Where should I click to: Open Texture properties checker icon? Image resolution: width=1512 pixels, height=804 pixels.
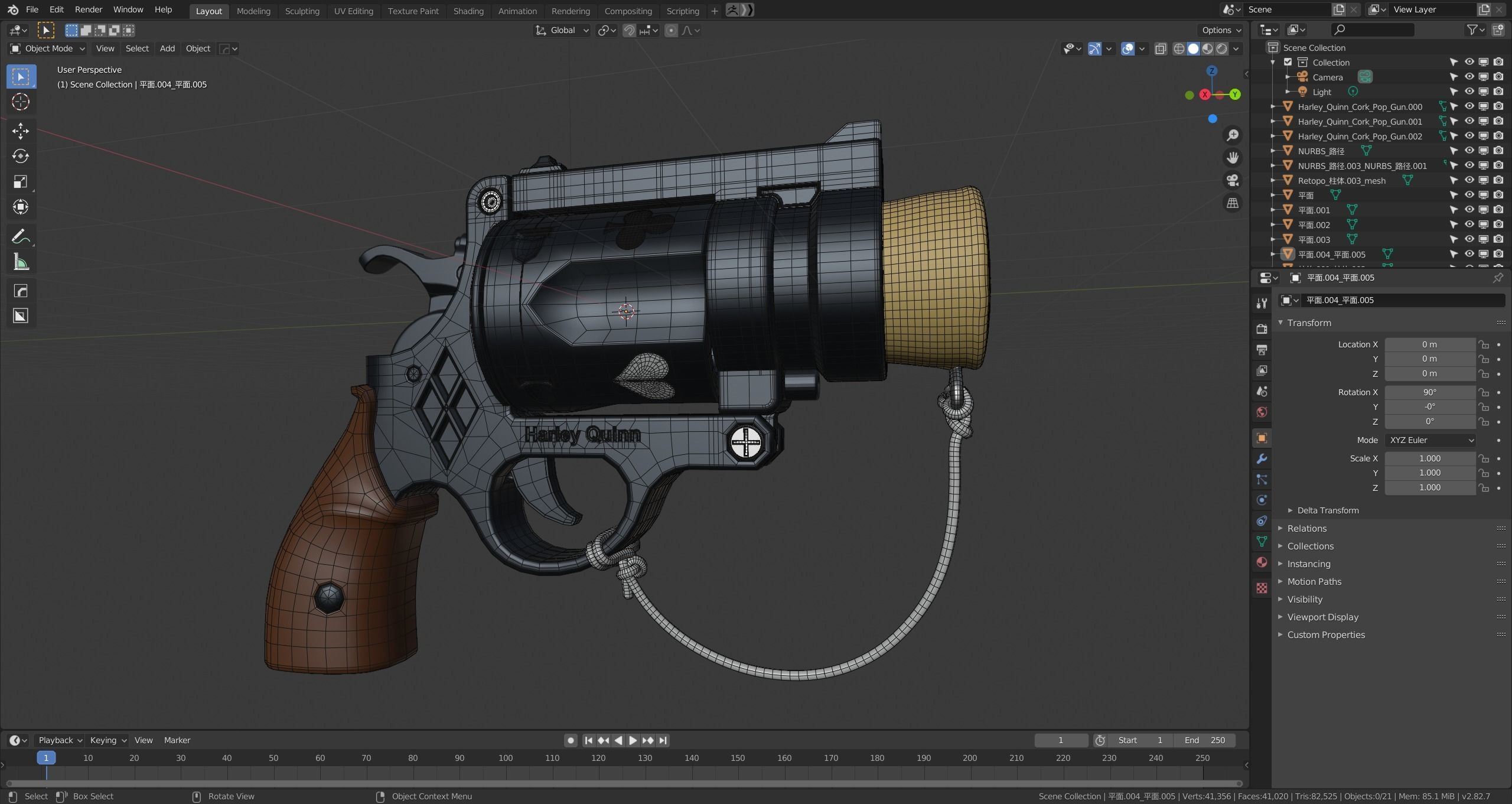(x=1262, y=588)
